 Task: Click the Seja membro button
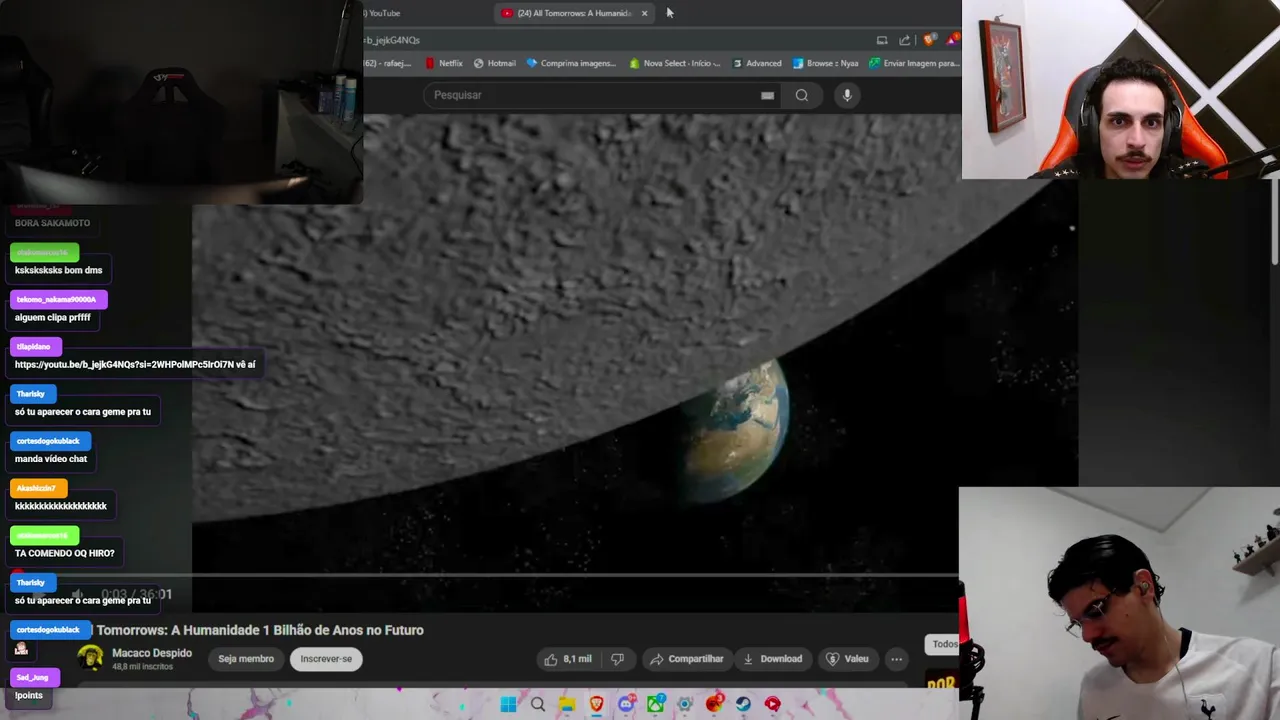click(246, 659)
